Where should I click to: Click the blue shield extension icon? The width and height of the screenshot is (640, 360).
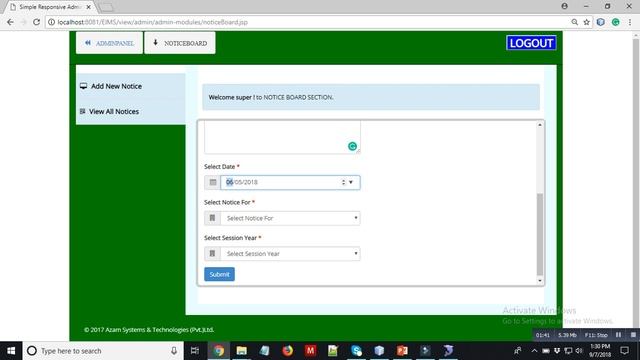(x=600, y=22)
